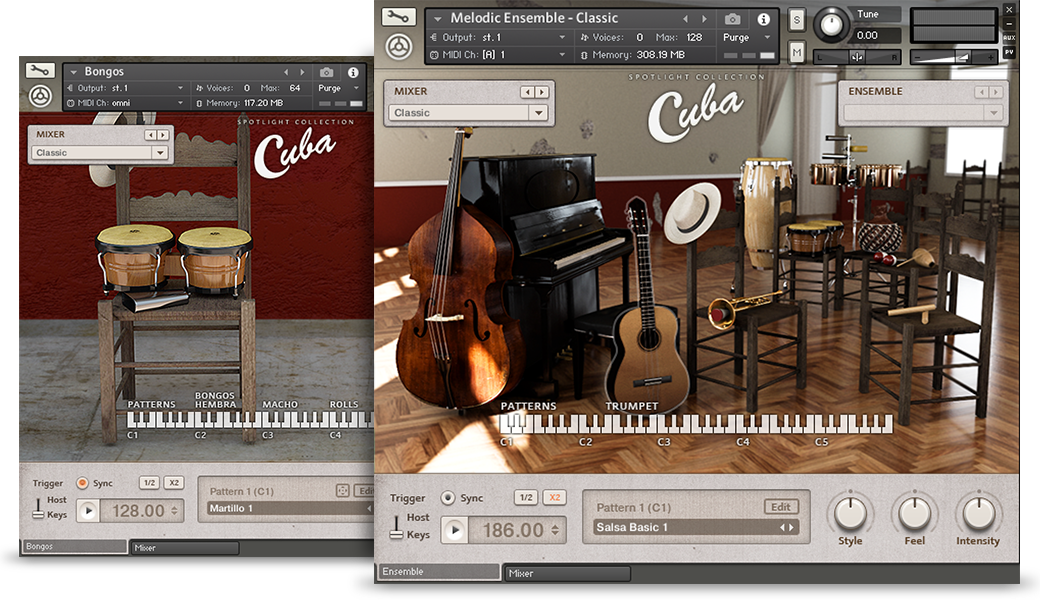Click the pan center icon between L and R

coord(856,57)
